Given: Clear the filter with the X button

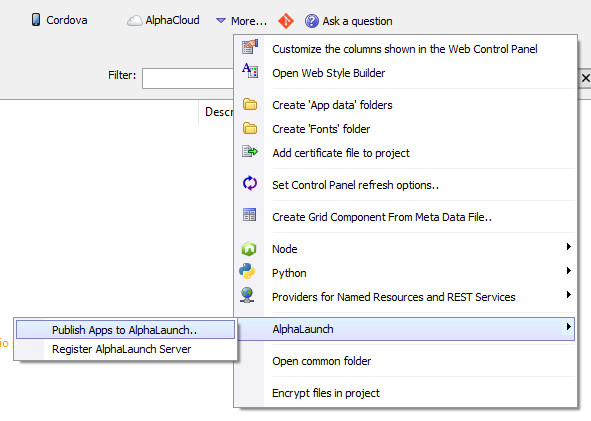Looking at the screenshot, I should pos(585,78).
